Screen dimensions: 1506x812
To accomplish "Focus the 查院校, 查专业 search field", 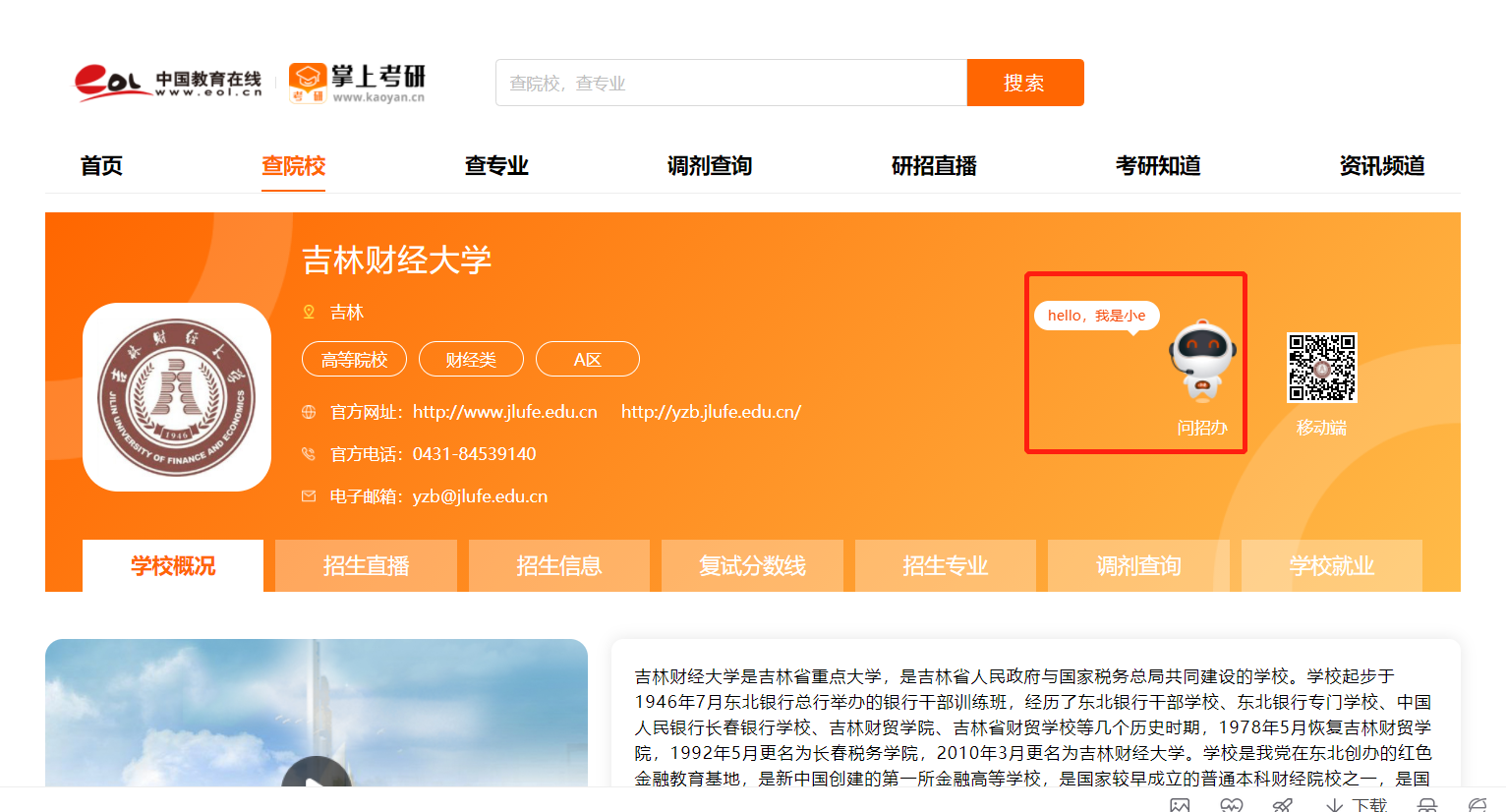I will pos(731,83).
